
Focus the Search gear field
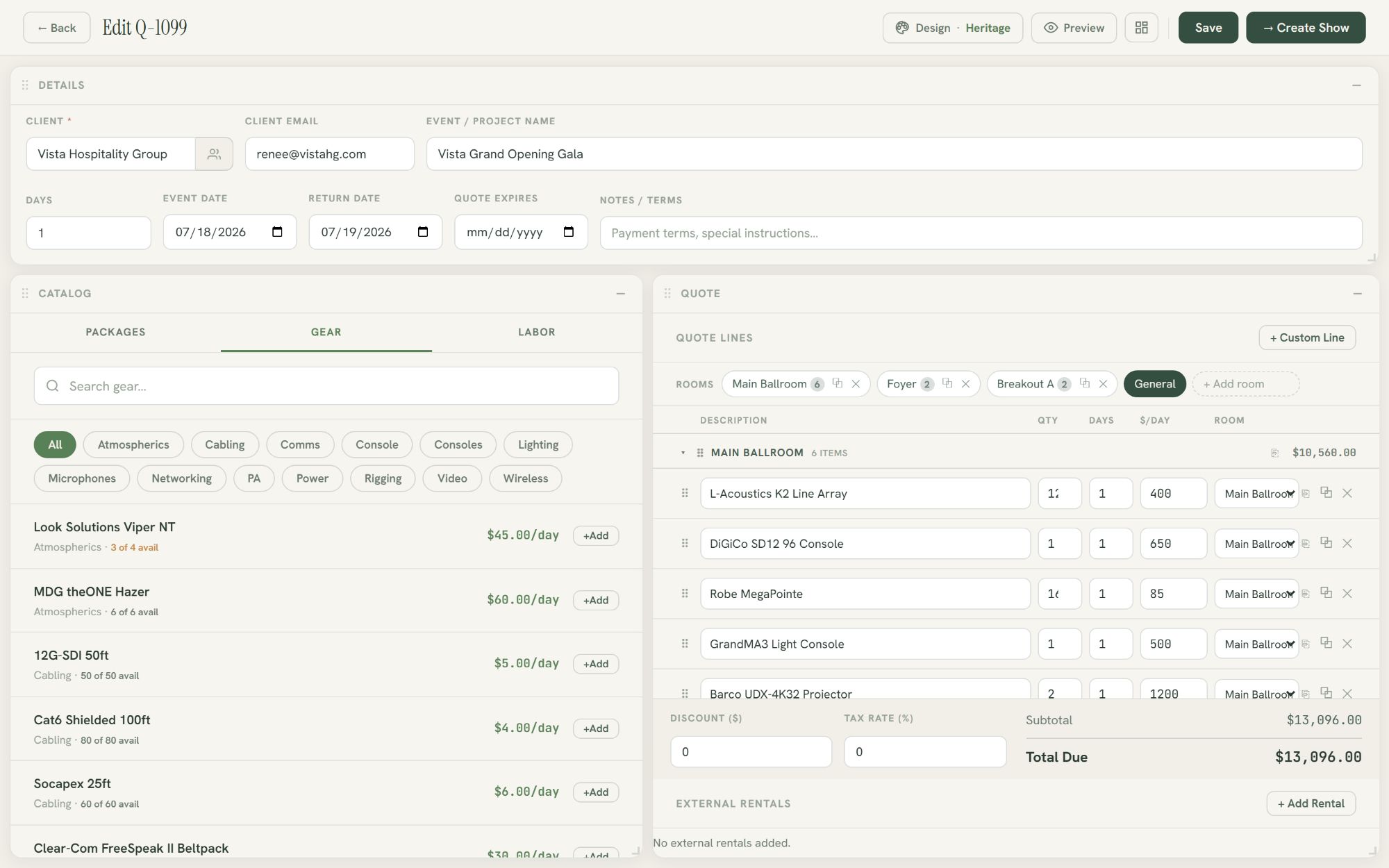point(326,386)
